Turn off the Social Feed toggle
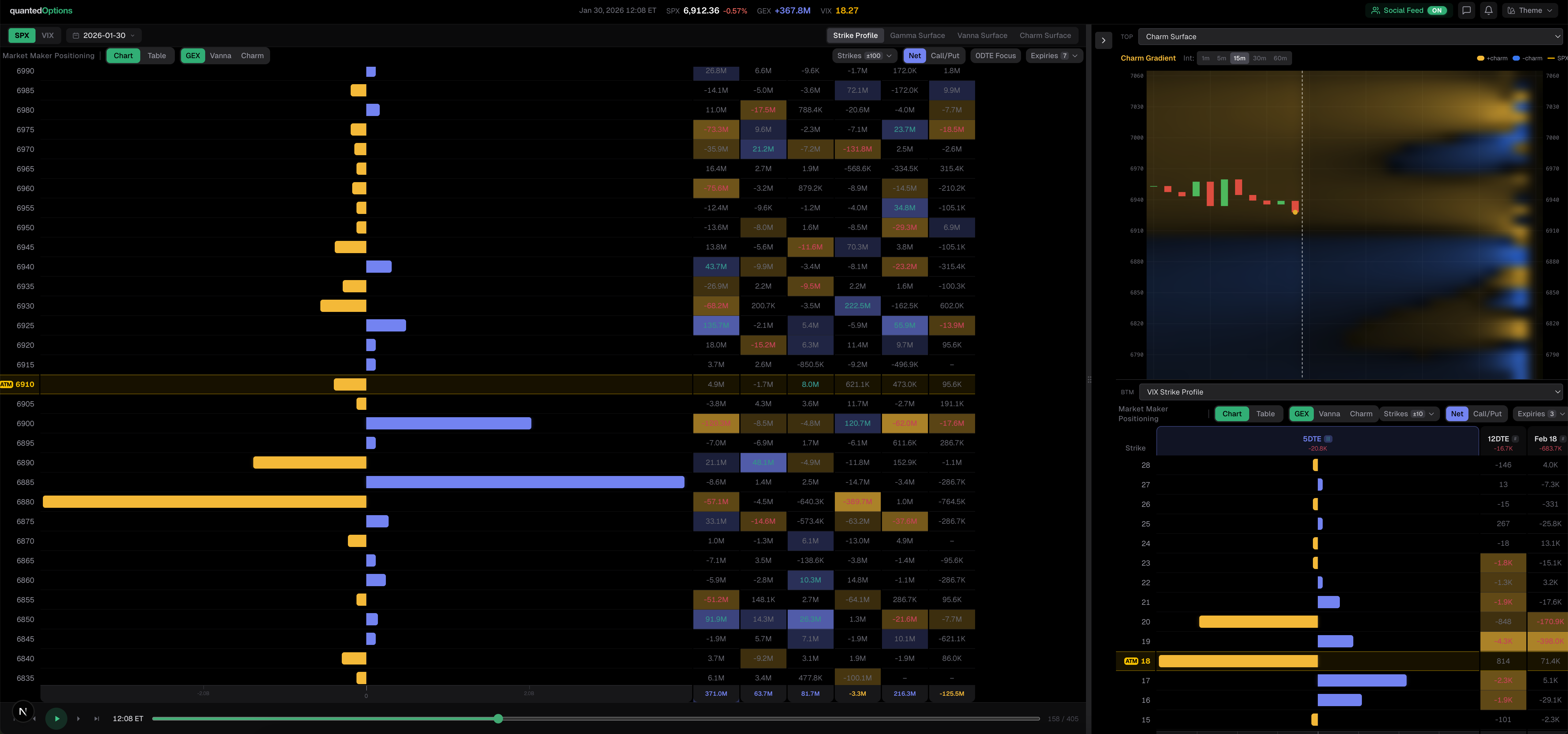This screenshot has height=734, width=1568. pyautogui.click(x=1436, y=10)
